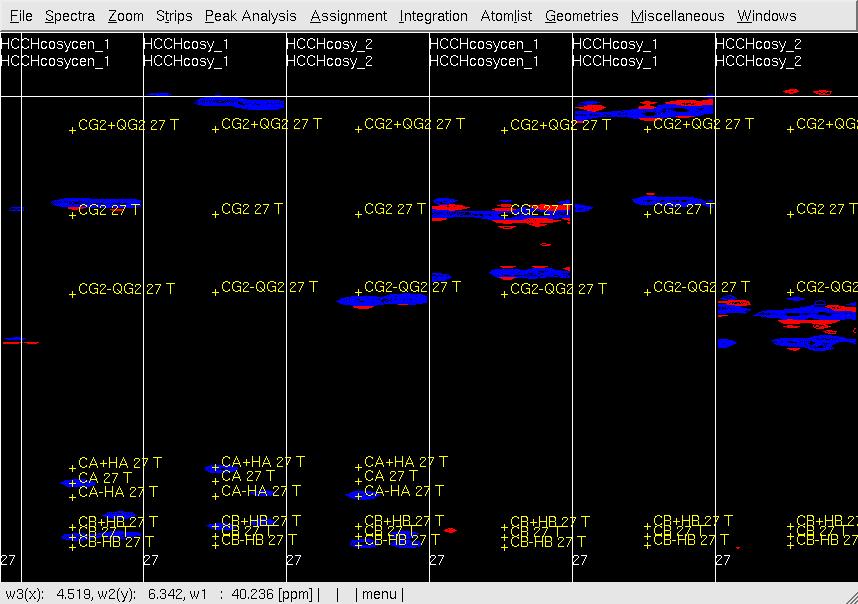Open the Peak Analysis menu

tap(250, 16)
